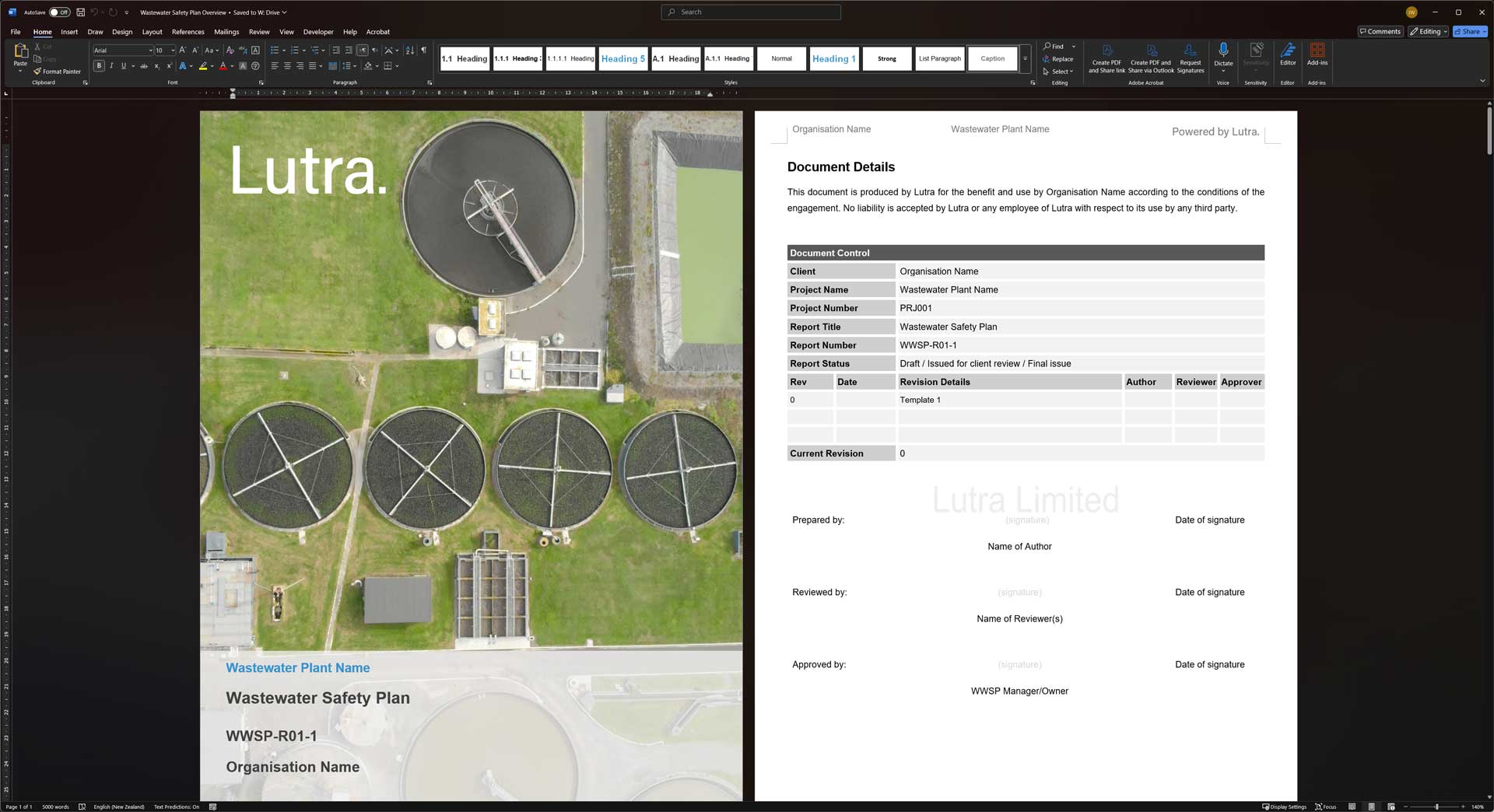Increase paragraph indent
Image resolution: width=1494 pixels, height=812 pixels.
(349, 50)
